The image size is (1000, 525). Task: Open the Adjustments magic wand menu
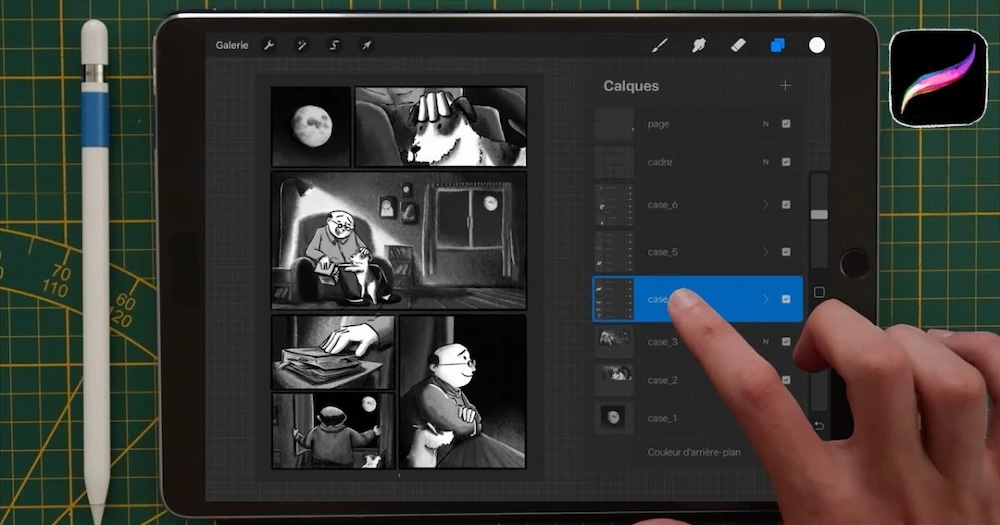(x=302, y=45)
